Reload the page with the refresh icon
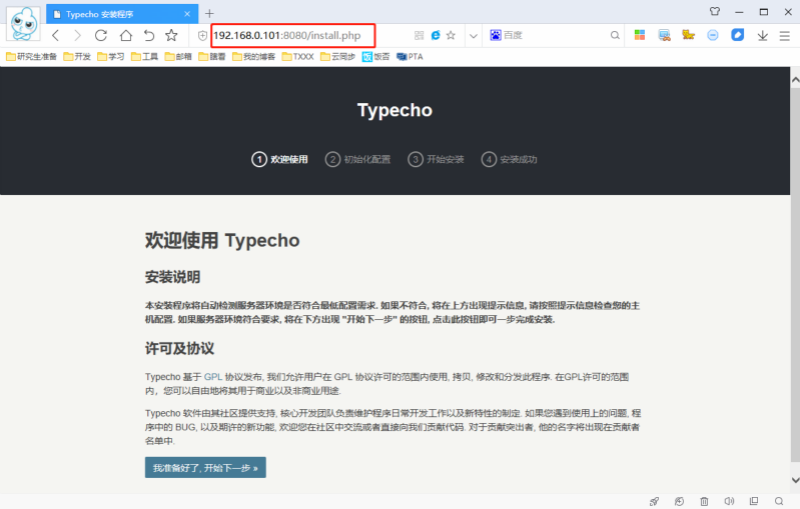Viewport: 800px width, 509px height. (x=101, y=35)
